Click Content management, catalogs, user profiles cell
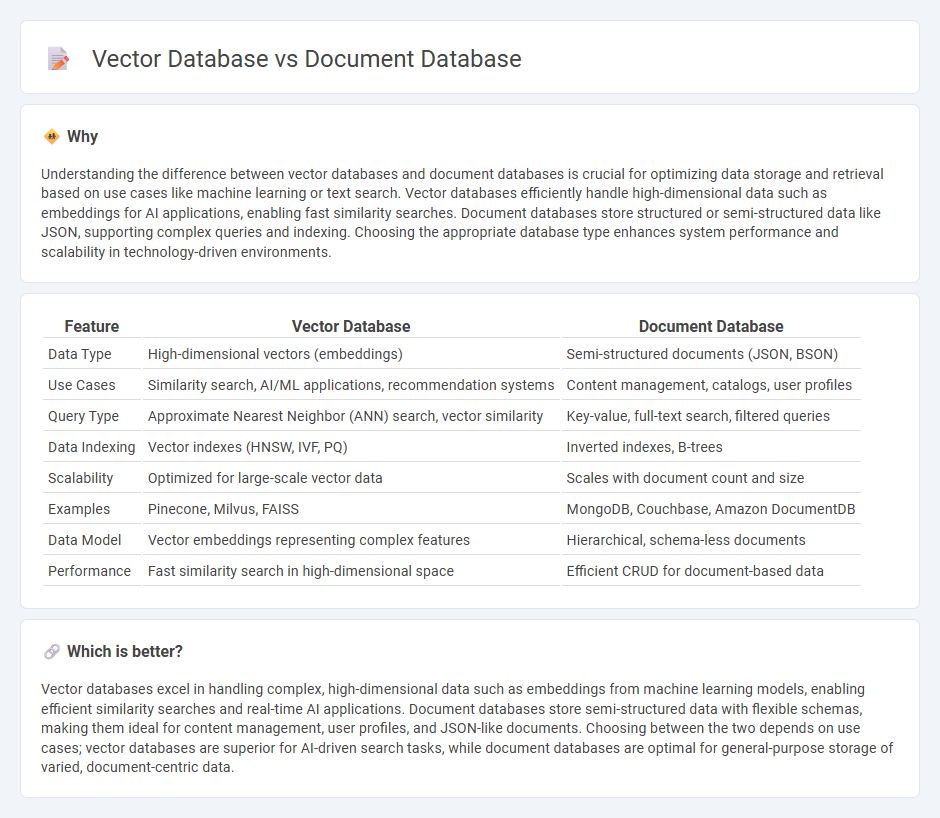Image resolution: width=940 pixels, height=818 pixels. (x=709, y=385)
